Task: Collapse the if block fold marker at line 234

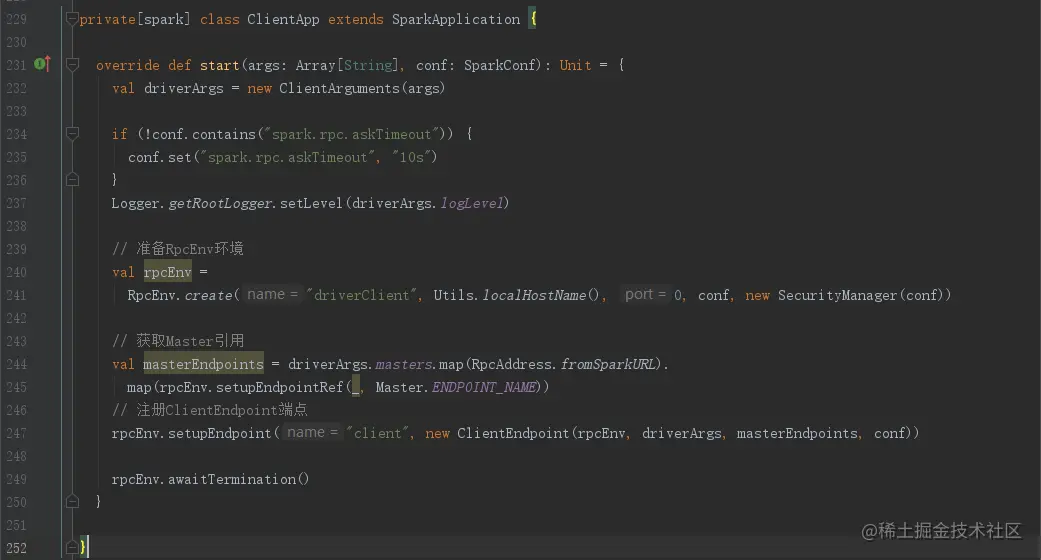Action: coord(72,134)
